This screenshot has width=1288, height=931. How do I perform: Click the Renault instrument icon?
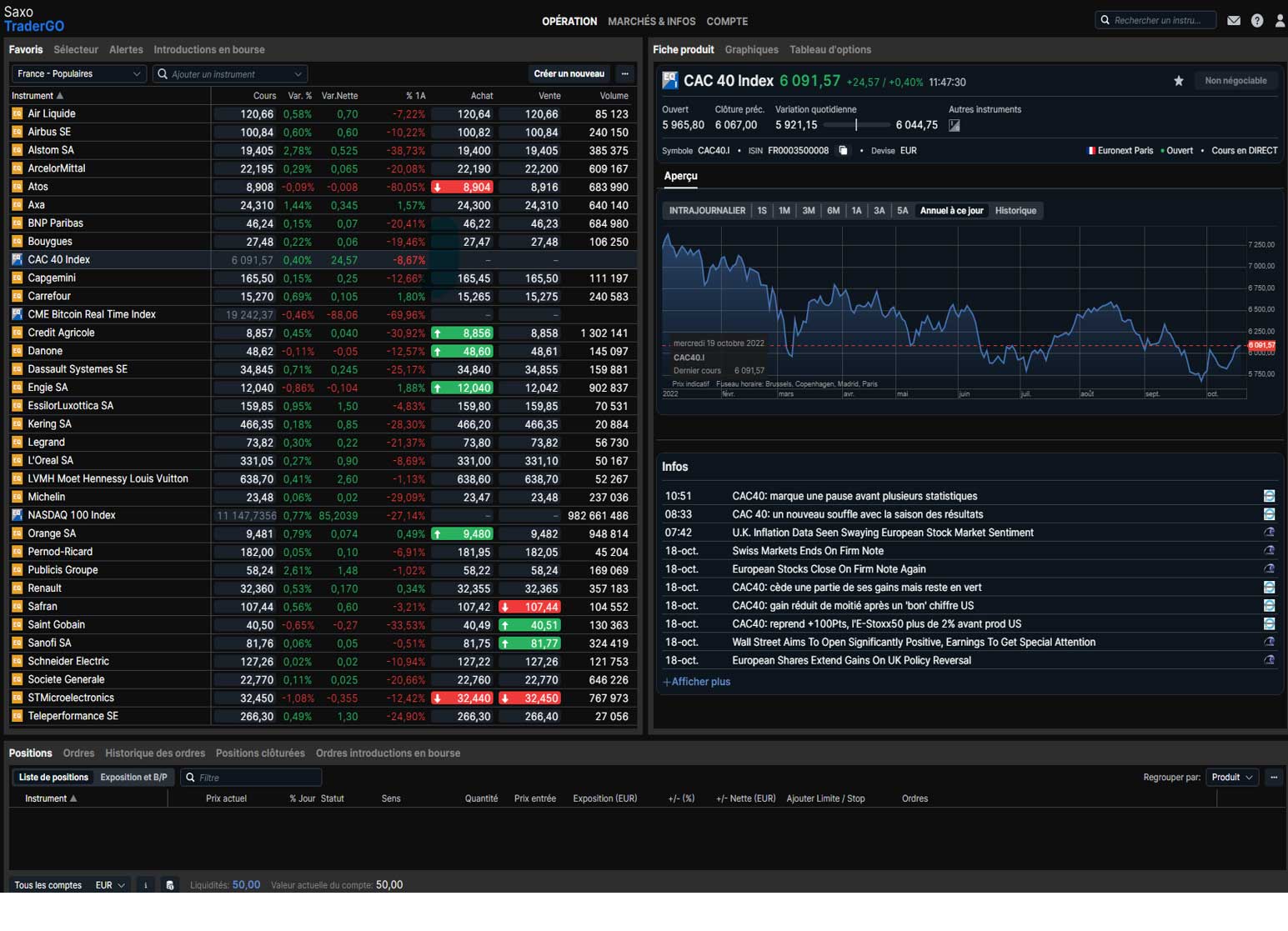17,588
